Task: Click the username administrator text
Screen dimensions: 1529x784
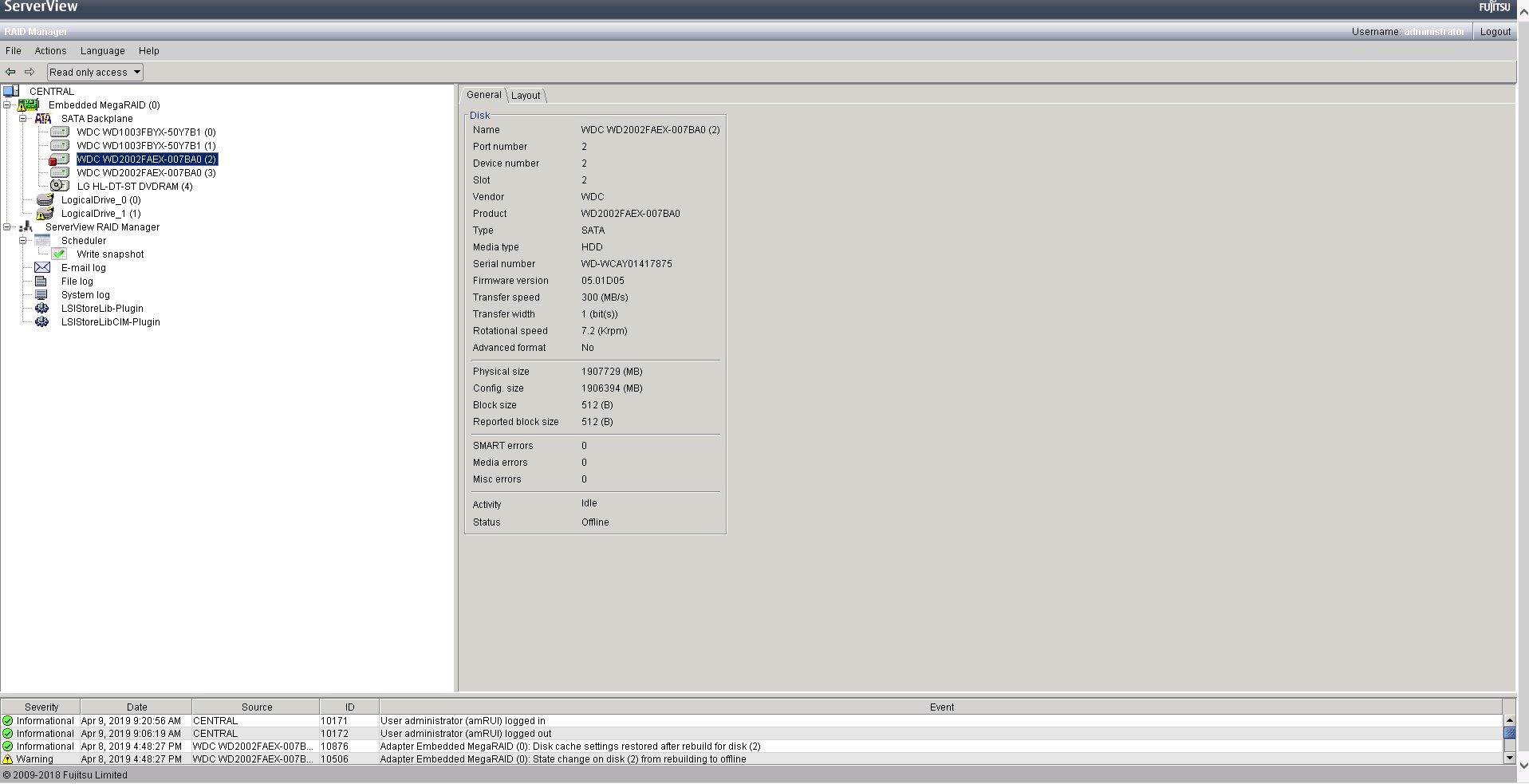Action: click(1434, 32)
